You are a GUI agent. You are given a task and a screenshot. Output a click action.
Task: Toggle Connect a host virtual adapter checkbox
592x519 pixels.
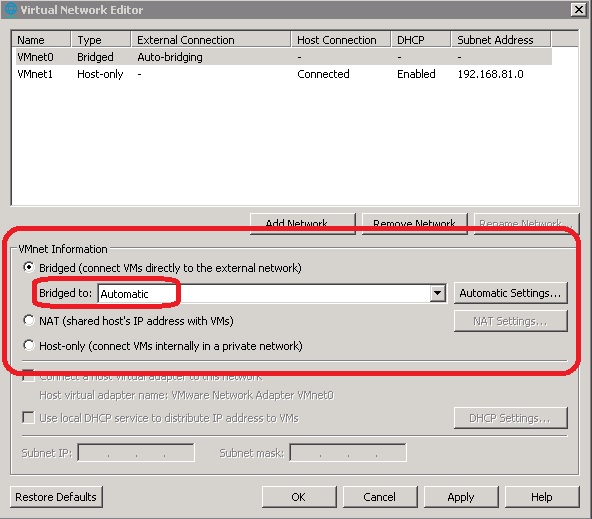pos(28,376)
